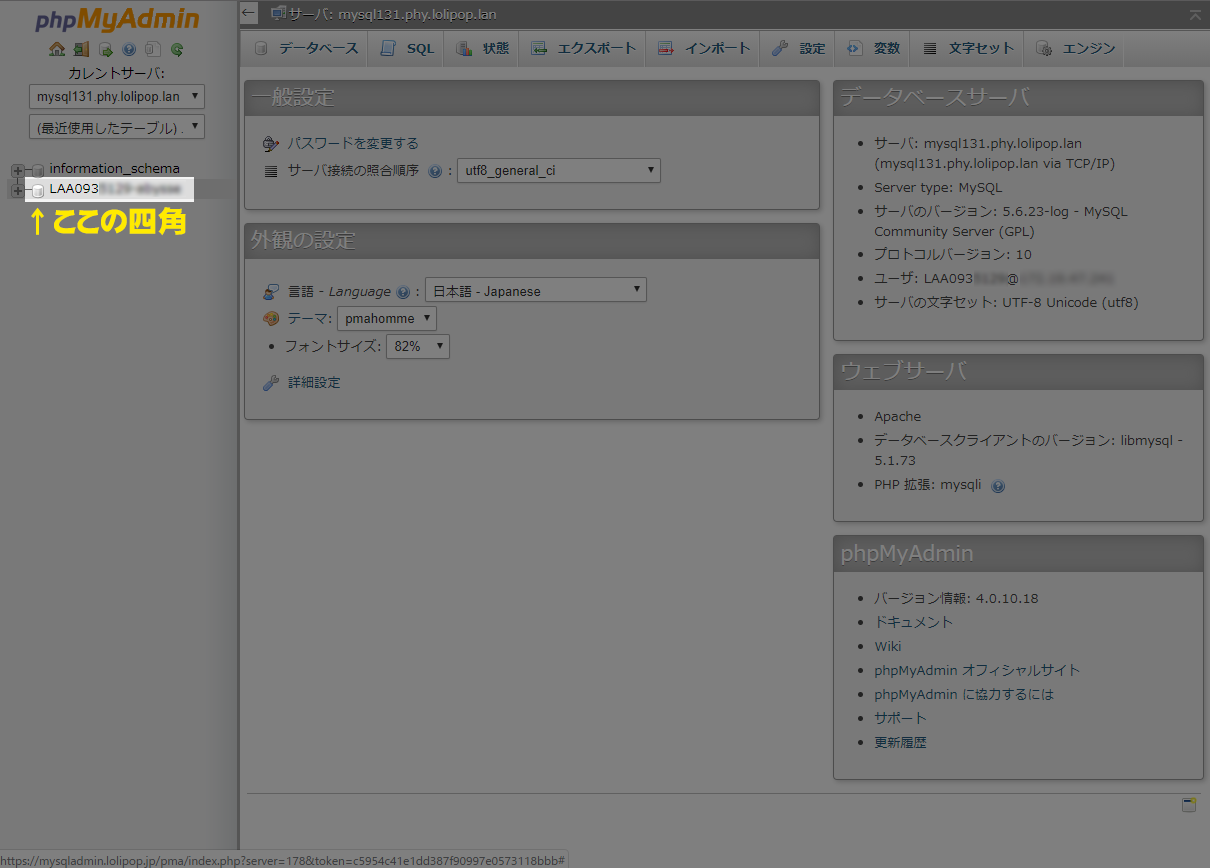Screen dimensions: 1210x868
Task: Open phpMyAdmin オフィシャルサイト link
Action: [x=977, y=670]
